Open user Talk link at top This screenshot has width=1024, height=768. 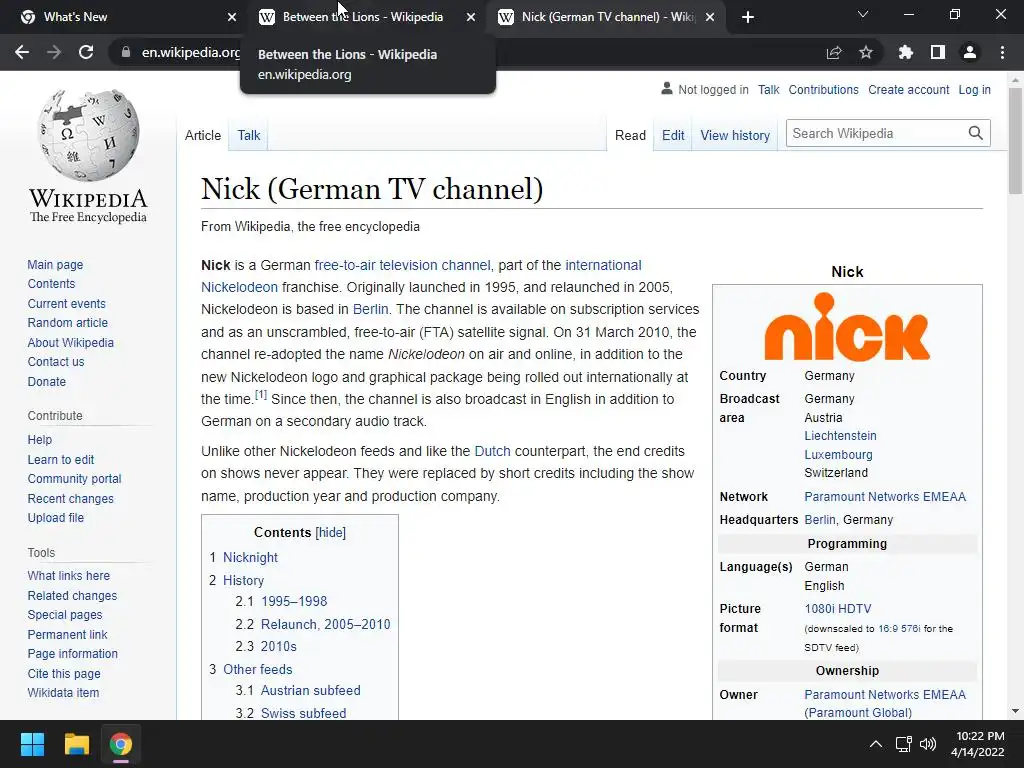point(769,89)
